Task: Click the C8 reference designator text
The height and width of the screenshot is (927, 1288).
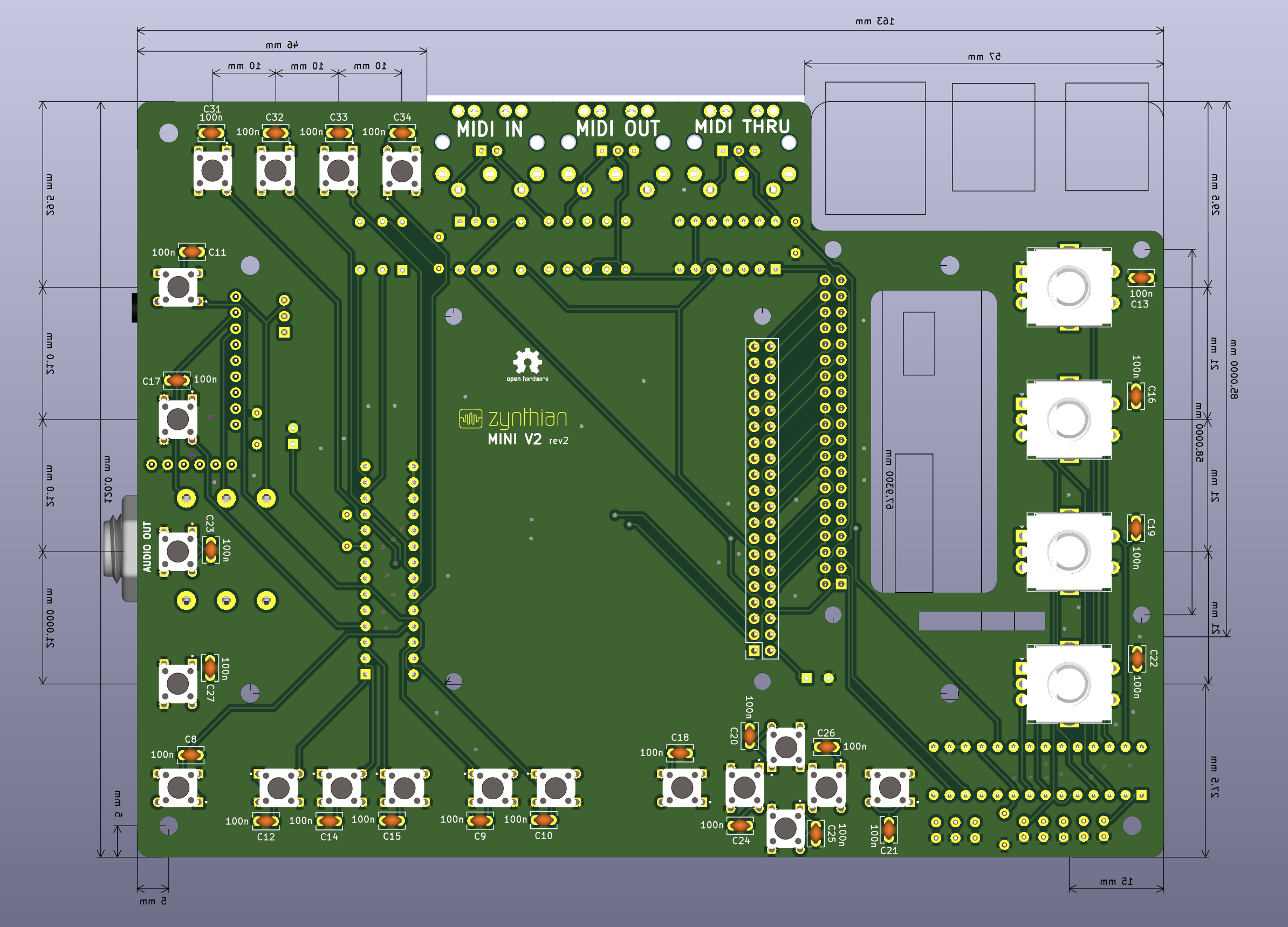Action: pyautogui.click(x=190, y=739)
